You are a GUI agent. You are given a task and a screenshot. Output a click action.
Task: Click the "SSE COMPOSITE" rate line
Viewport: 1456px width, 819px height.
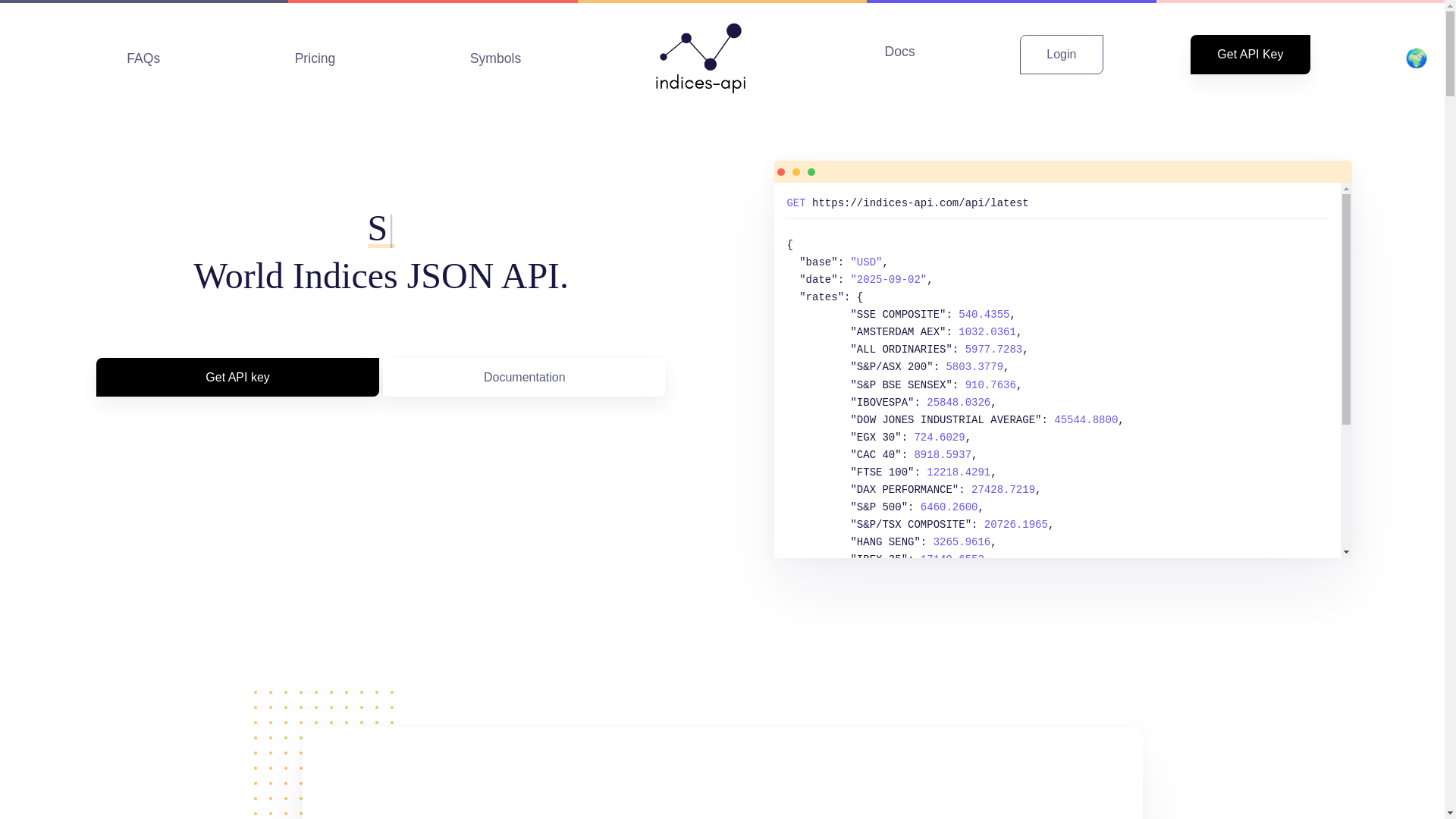point(933,315)
